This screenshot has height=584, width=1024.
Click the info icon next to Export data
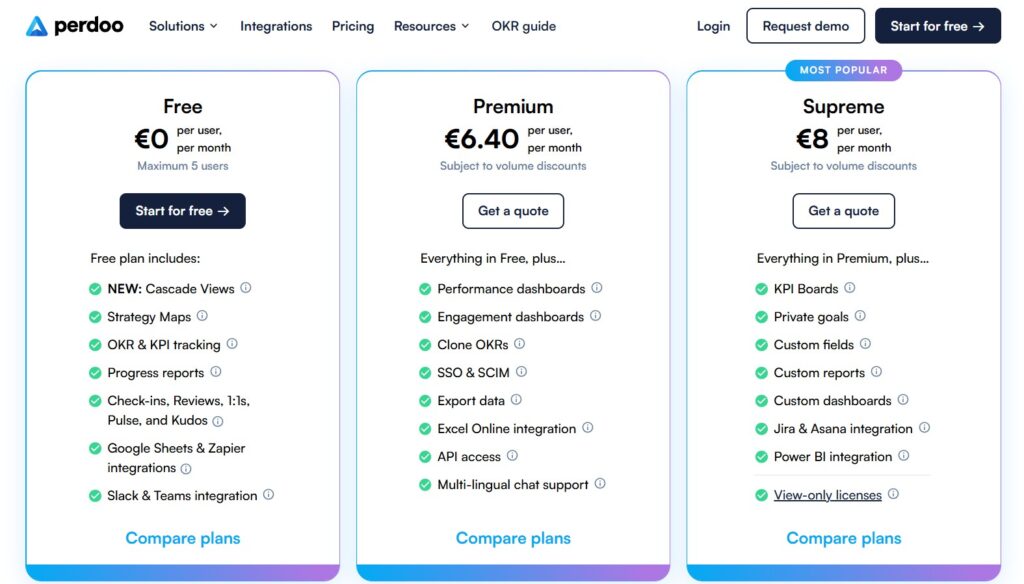click(515, 399)
